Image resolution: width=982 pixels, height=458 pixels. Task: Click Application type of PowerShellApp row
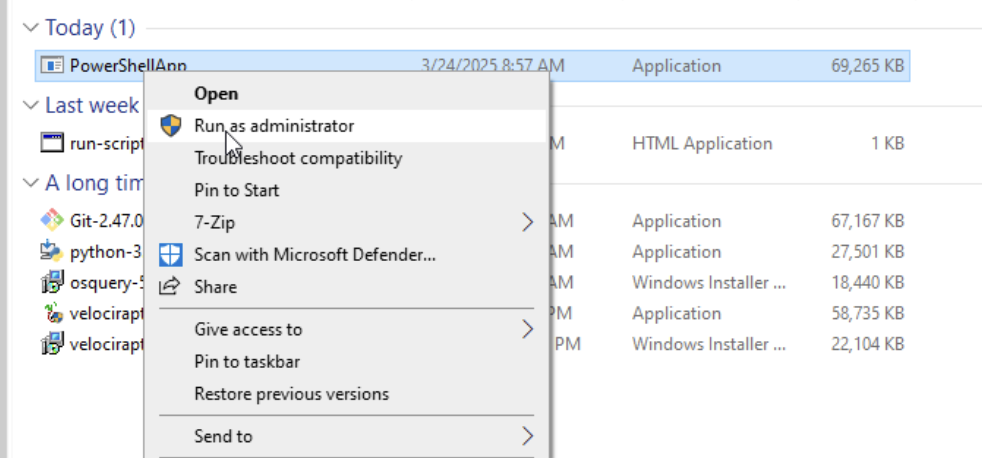tap(676, 66)
